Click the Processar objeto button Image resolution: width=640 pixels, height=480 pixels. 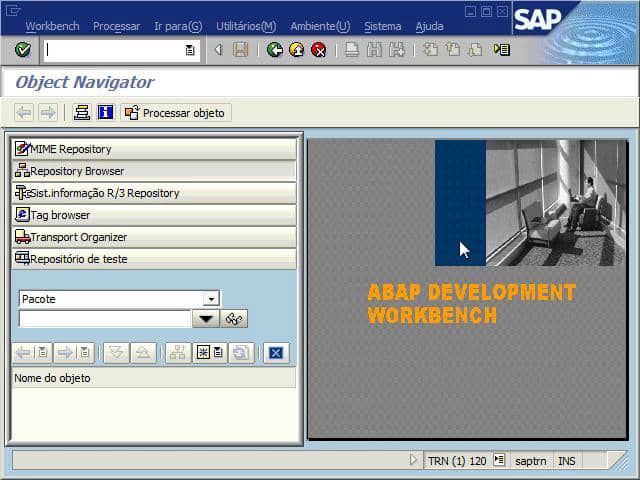(x=176, y=113)
